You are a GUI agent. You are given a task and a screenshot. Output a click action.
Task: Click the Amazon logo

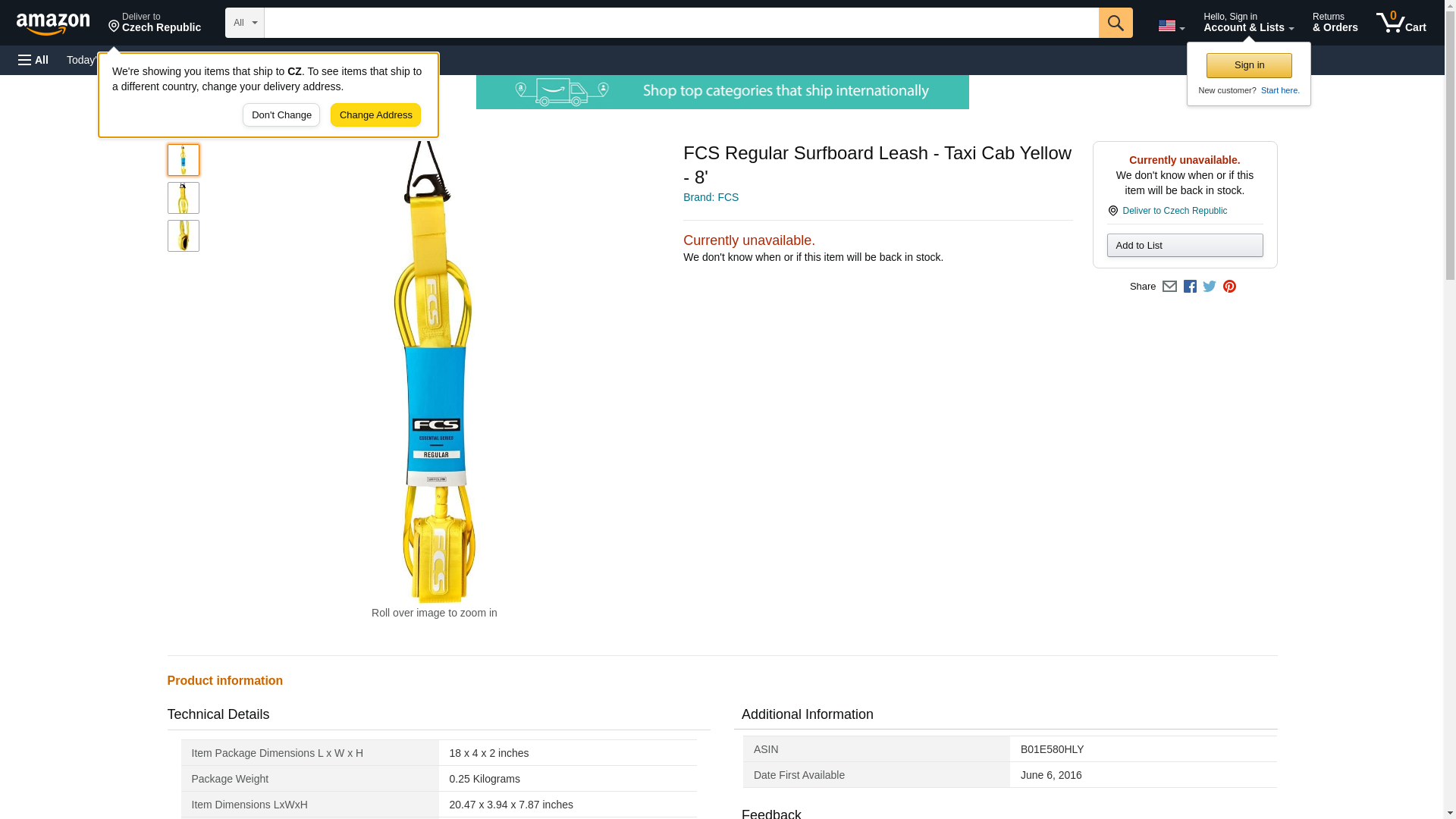(53, 24)
